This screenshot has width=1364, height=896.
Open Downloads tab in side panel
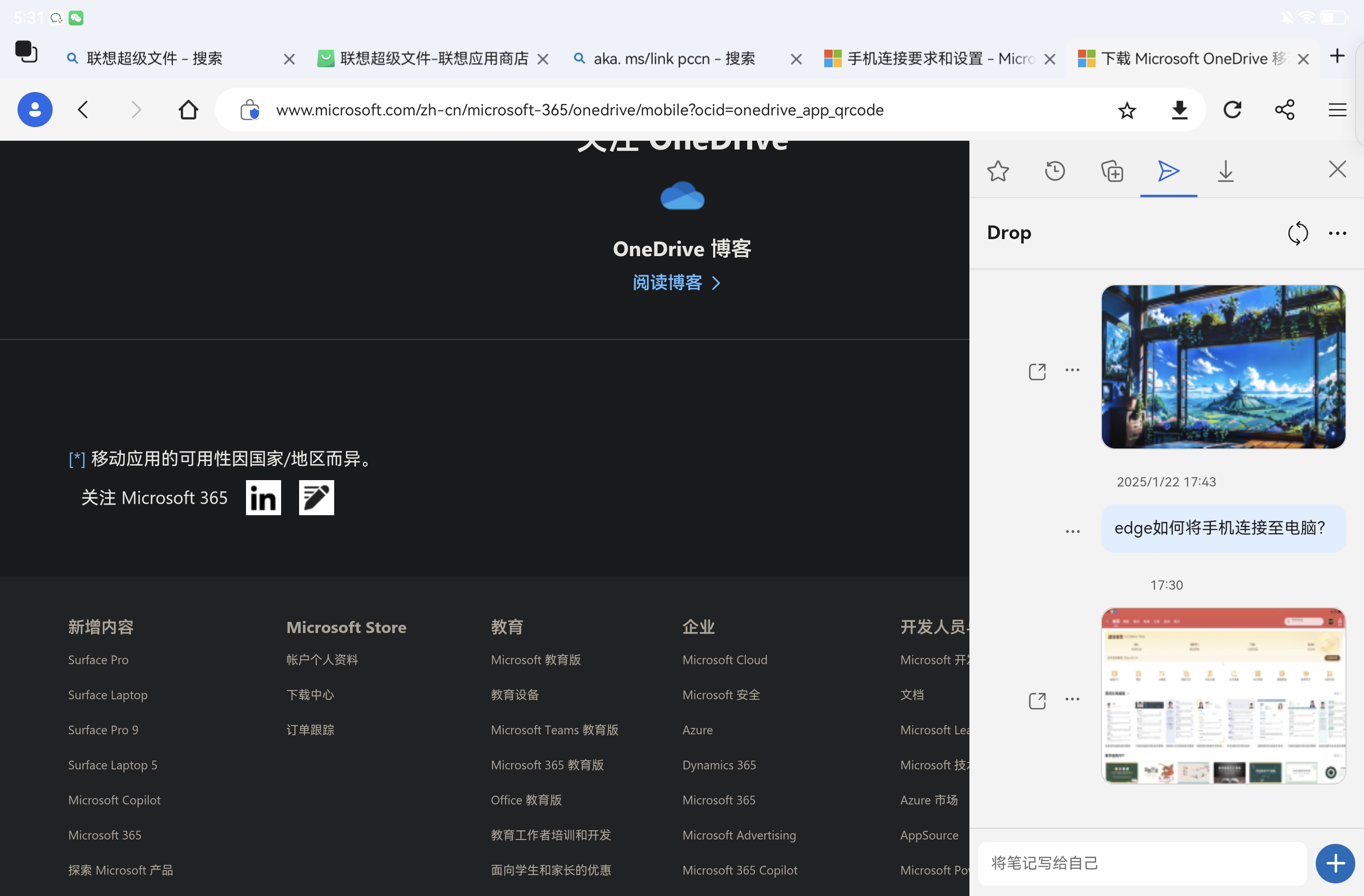1225,171
